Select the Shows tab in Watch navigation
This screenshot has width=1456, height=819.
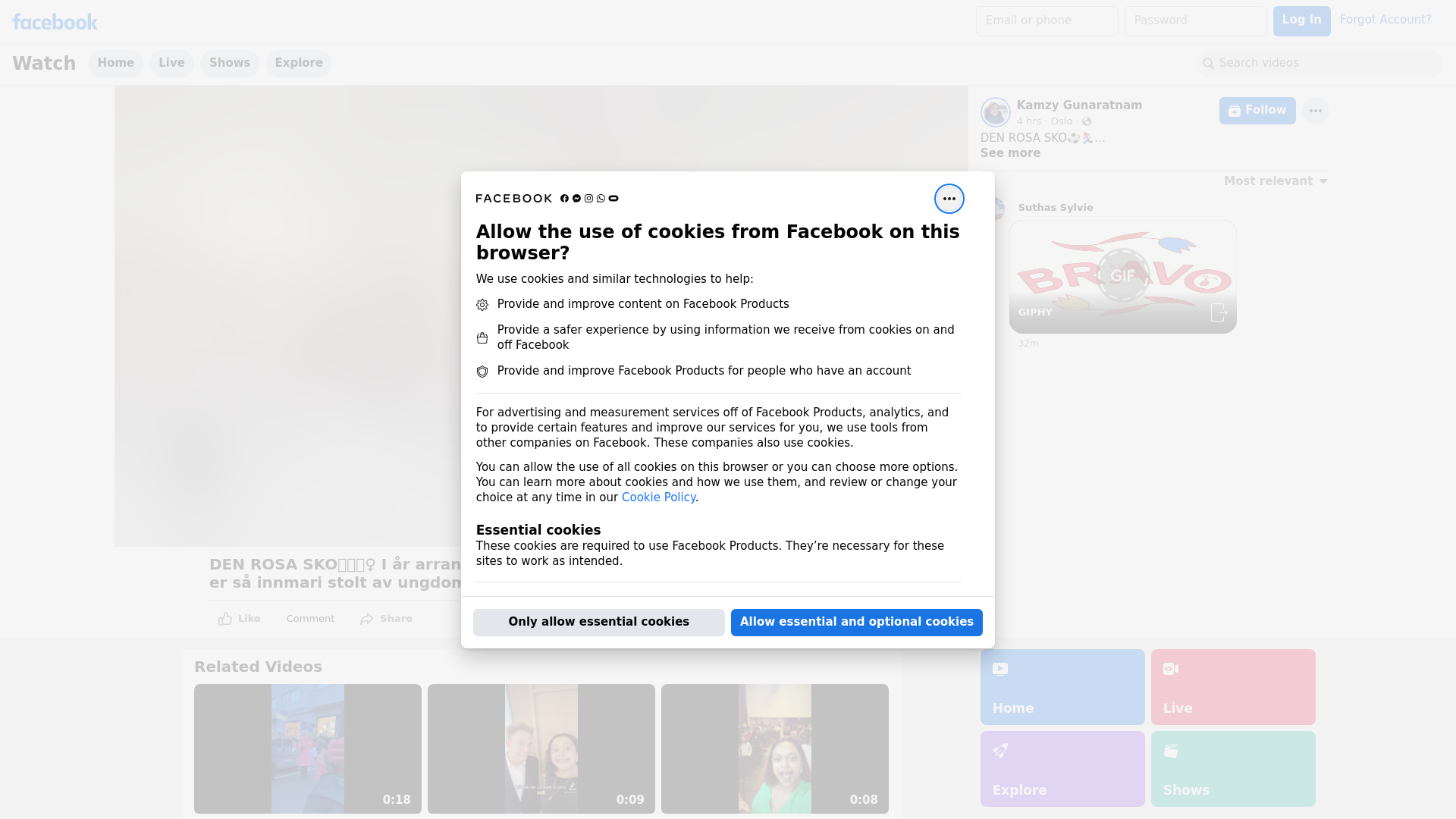pyautogui.click(x=230, y=64)
